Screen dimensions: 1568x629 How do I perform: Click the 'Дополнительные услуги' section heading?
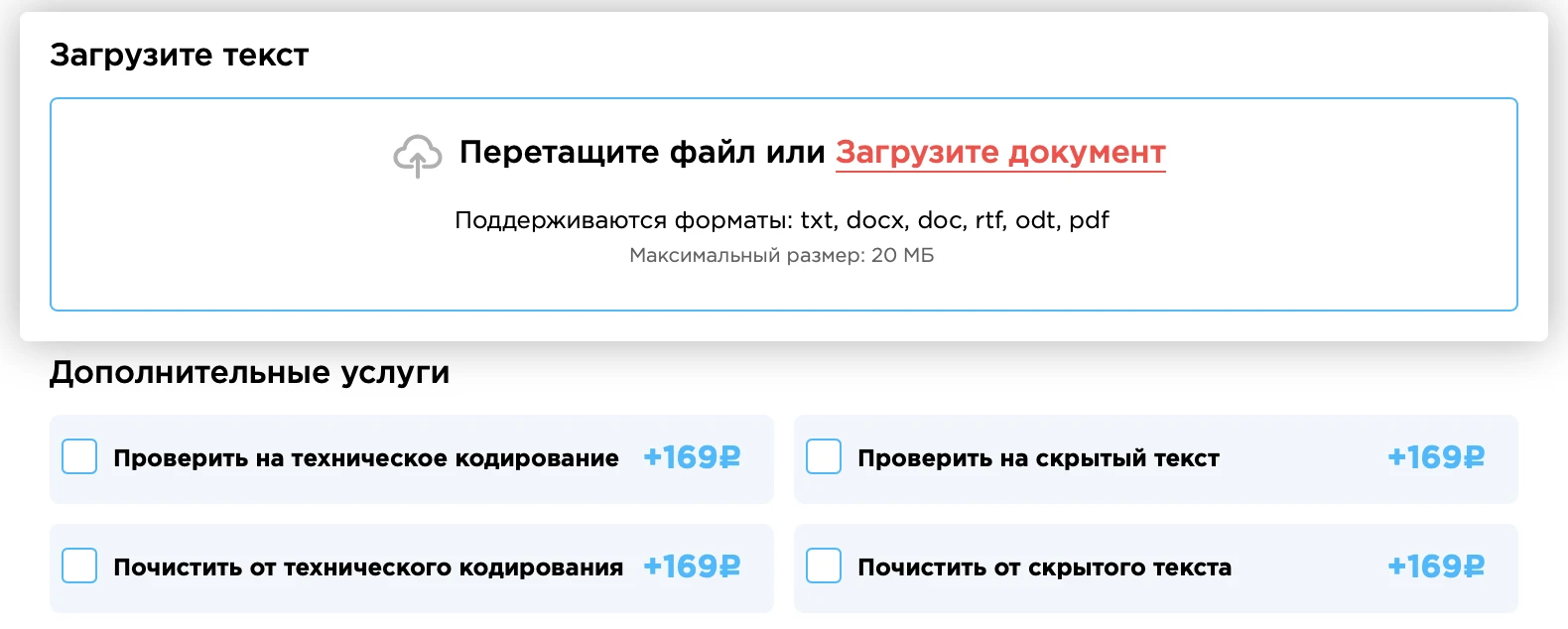[250, 373]
